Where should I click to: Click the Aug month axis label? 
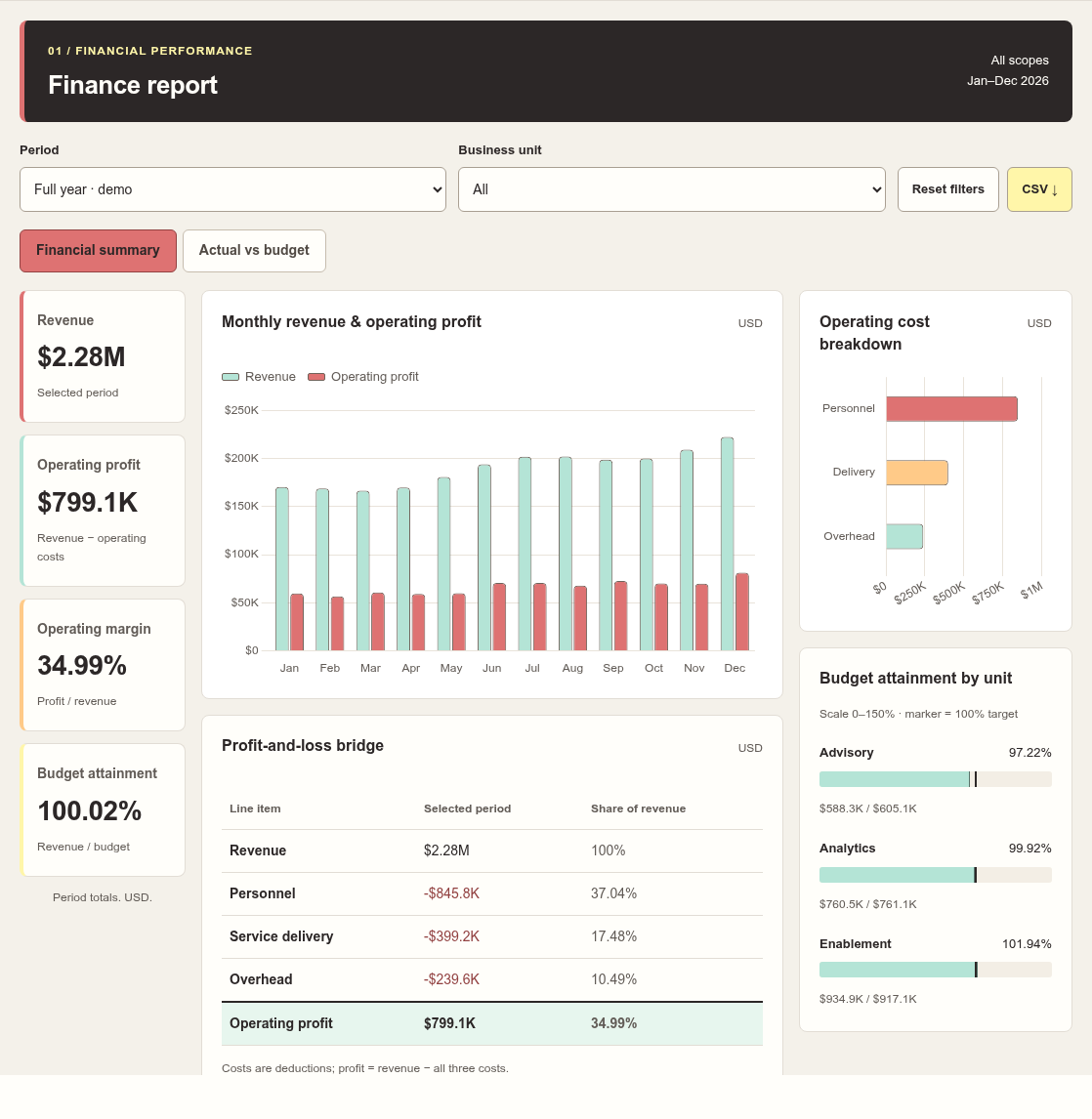(x=572, y=668)
